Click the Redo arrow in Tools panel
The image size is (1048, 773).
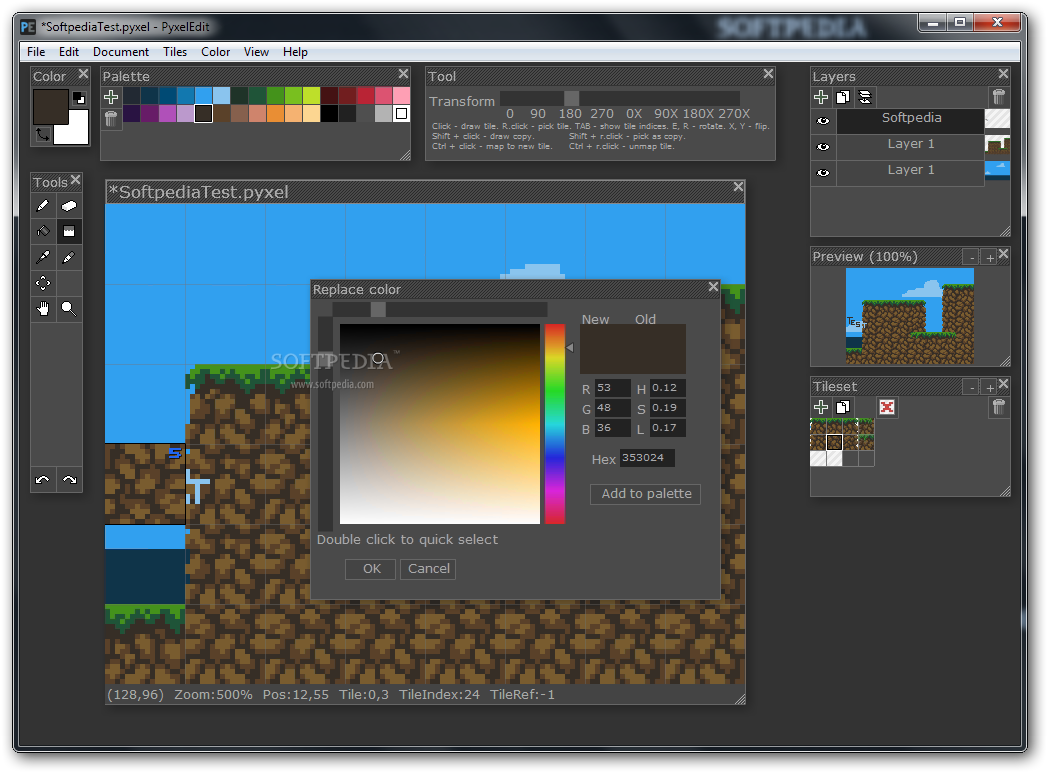coord(70,479)
